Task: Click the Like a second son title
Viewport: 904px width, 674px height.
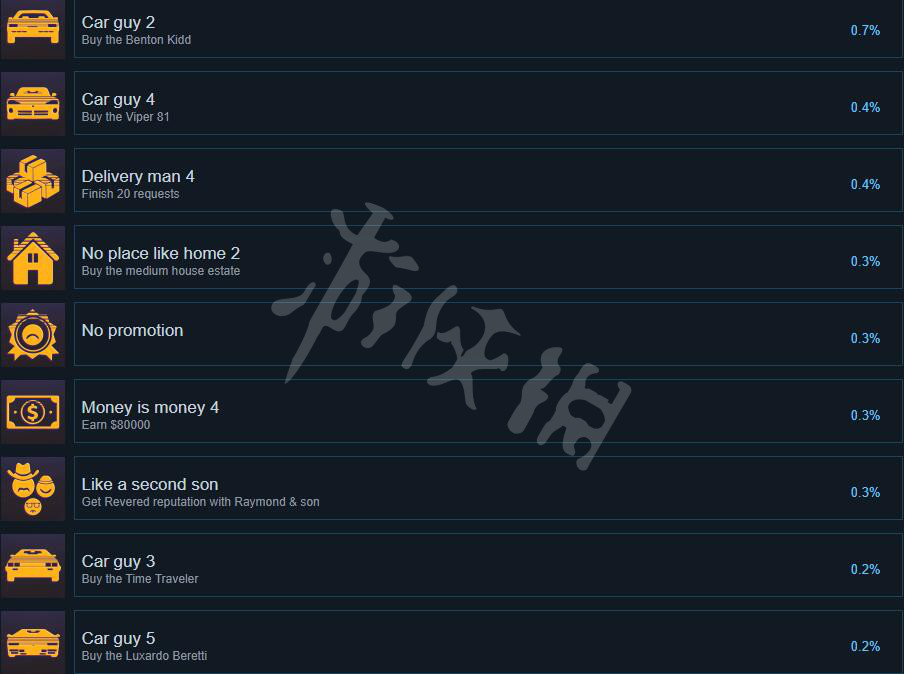Action: click(x=150, y=484)
